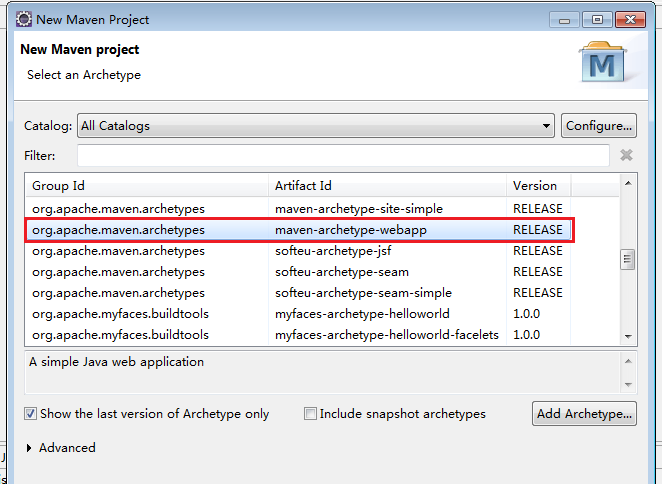Click archetype table scroll up arrow
Viewport: 662px width, 486px height.
click(x=628, y=183)
